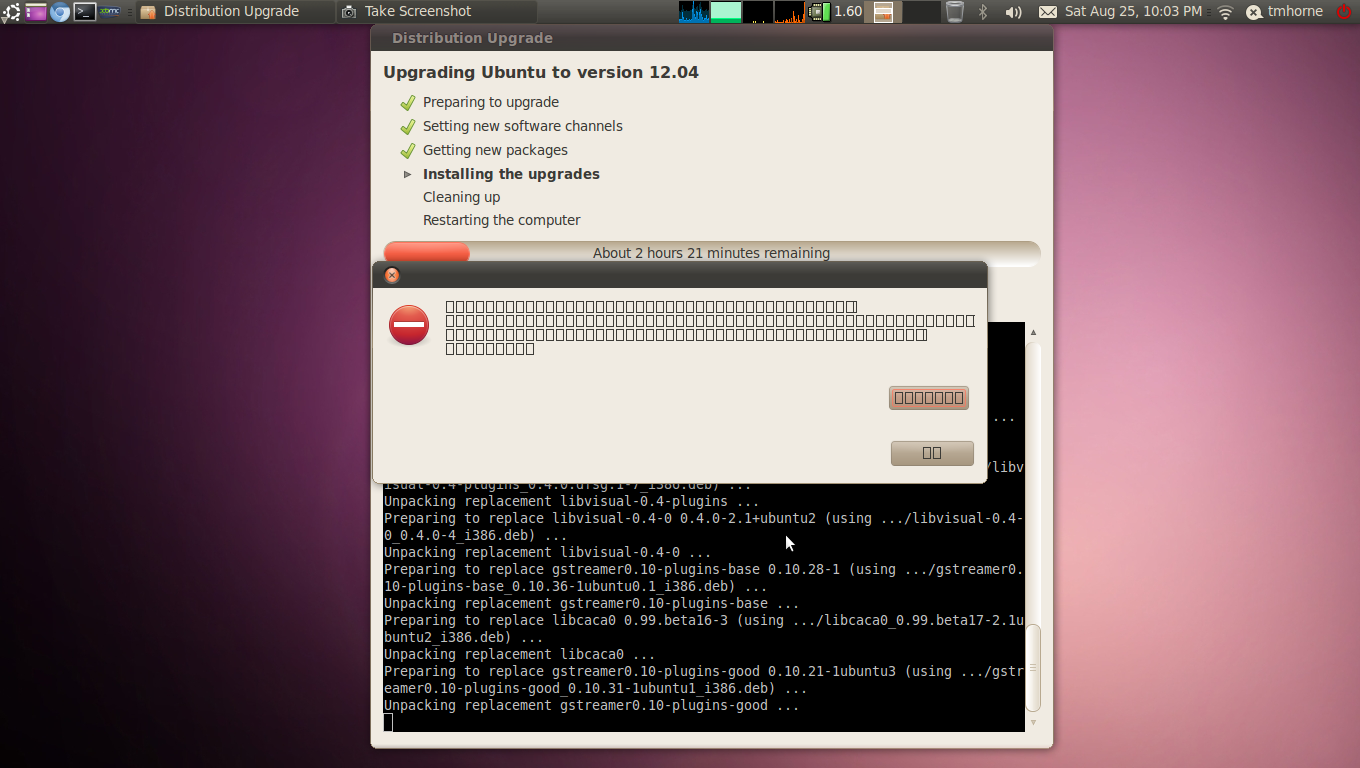Open the Wi-Fi network indicator

pyautogui.click(x=1225, y=12)
